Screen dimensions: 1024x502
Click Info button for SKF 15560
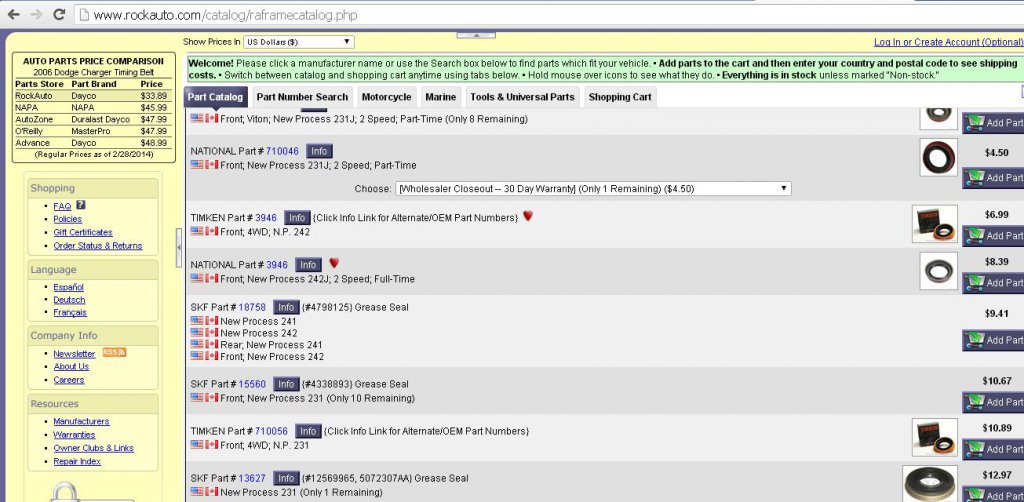point(286,384)
